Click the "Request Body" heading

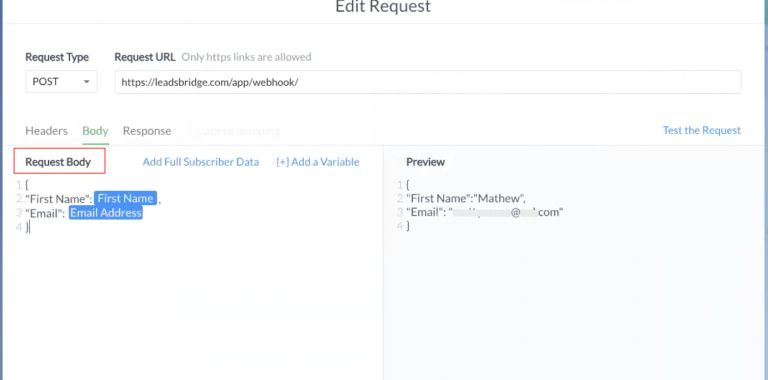pos(58,162)
